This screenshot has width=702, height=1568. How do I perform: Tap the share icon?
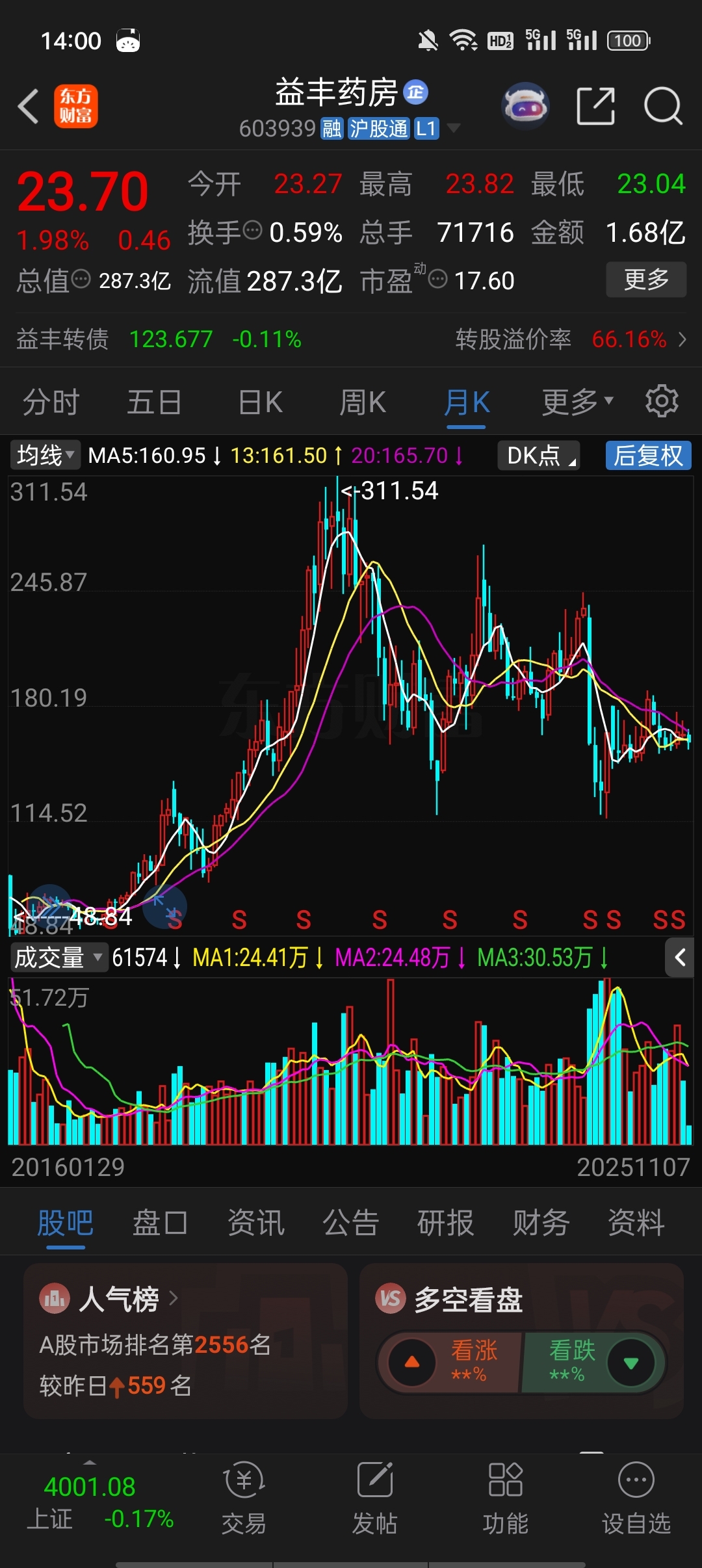click(596, 105)
